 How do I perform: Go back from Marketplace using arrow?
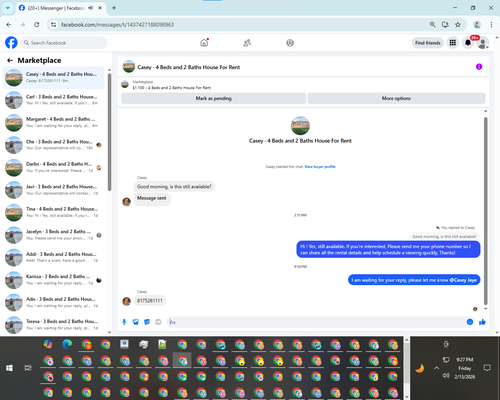[10, 60]
